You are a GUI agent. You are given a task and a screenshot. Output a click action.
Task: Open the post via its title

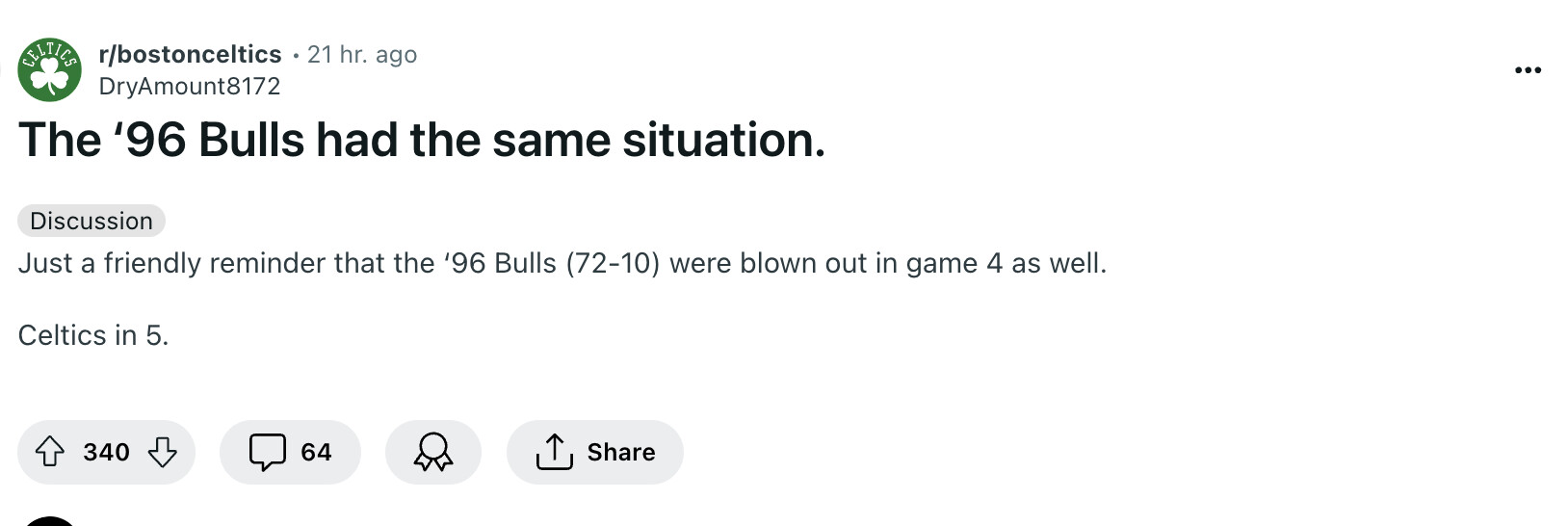421,141
